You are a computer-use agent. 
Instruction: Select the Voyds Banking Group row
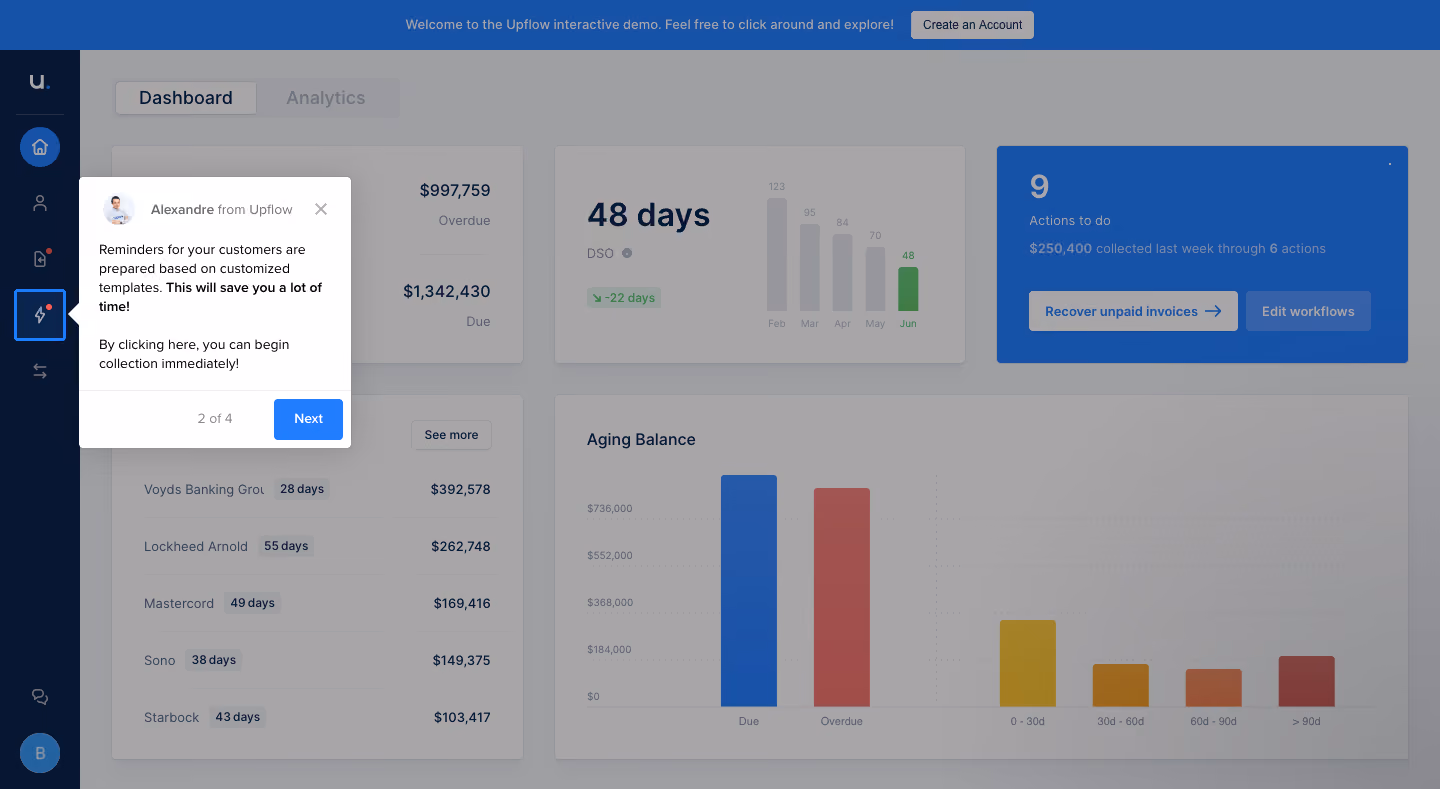tap(317, 489)
